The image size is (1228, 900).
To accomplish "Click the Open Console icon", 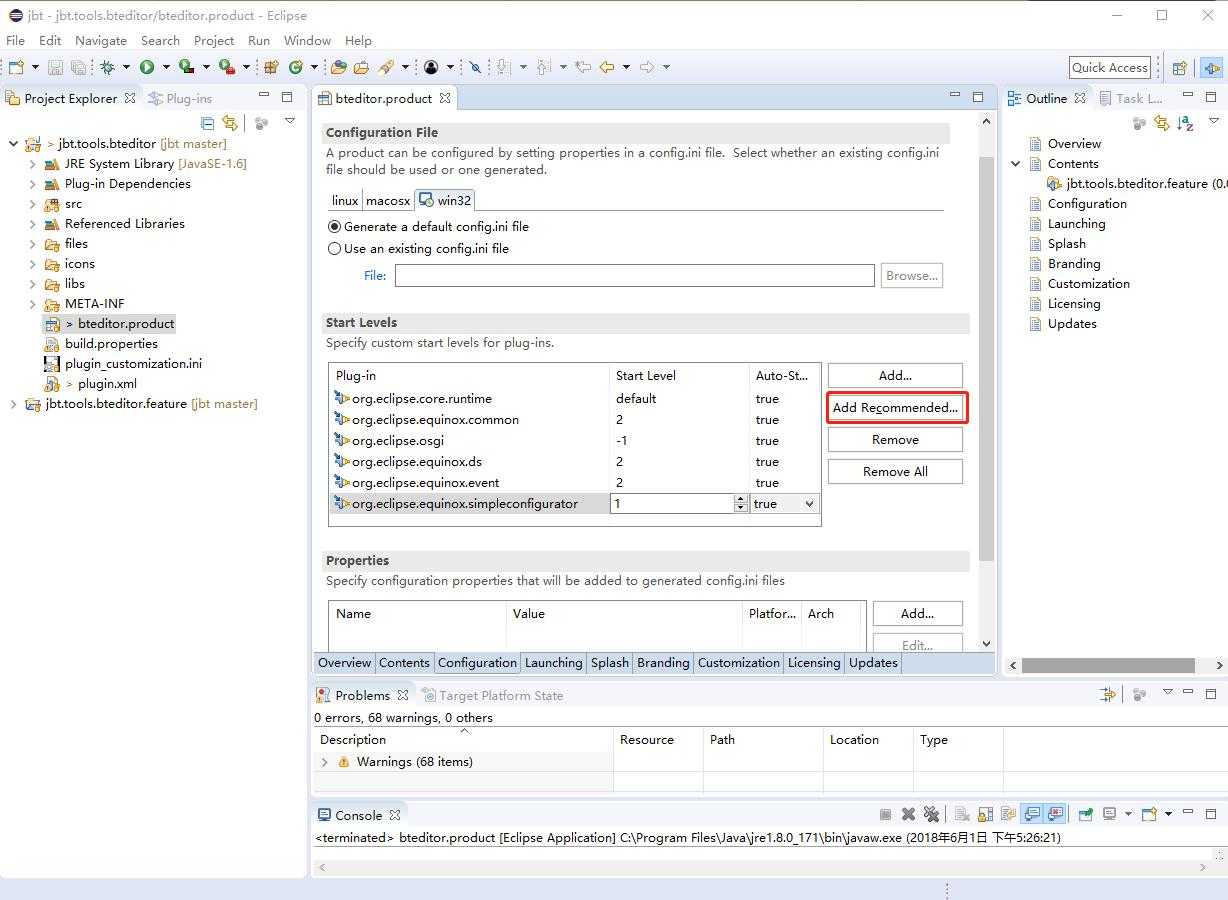I will pyautogui.click(x=1149, y=814).
